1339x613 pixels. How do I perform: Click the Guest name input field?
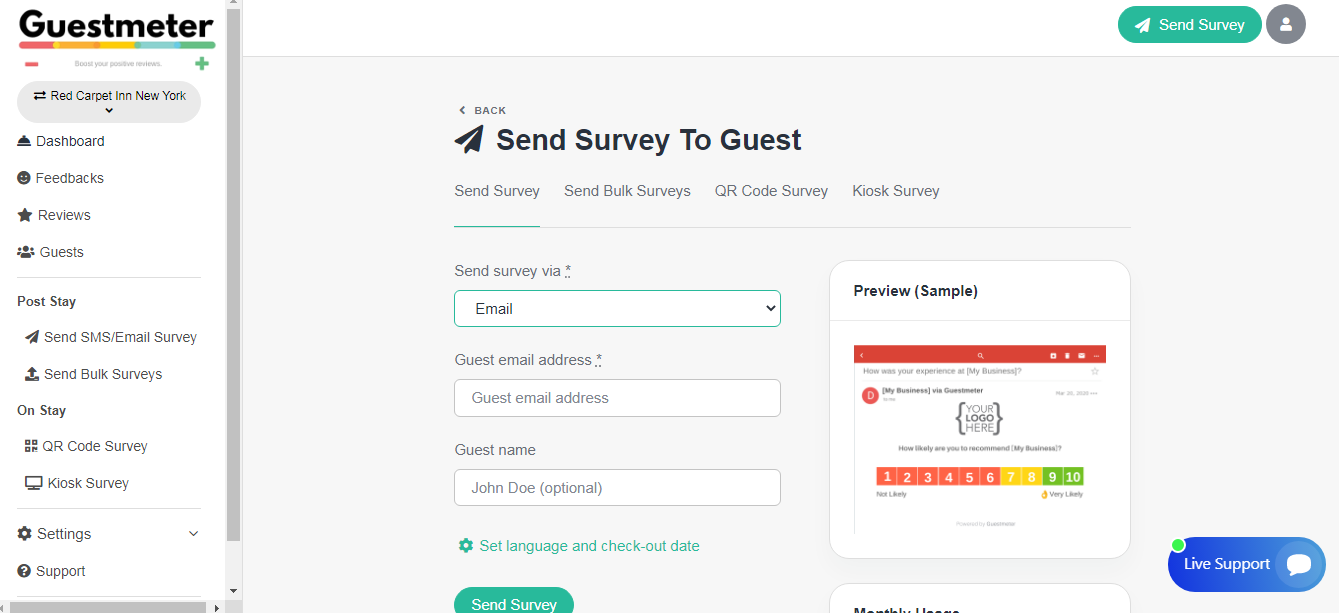[x=617, y=488]
